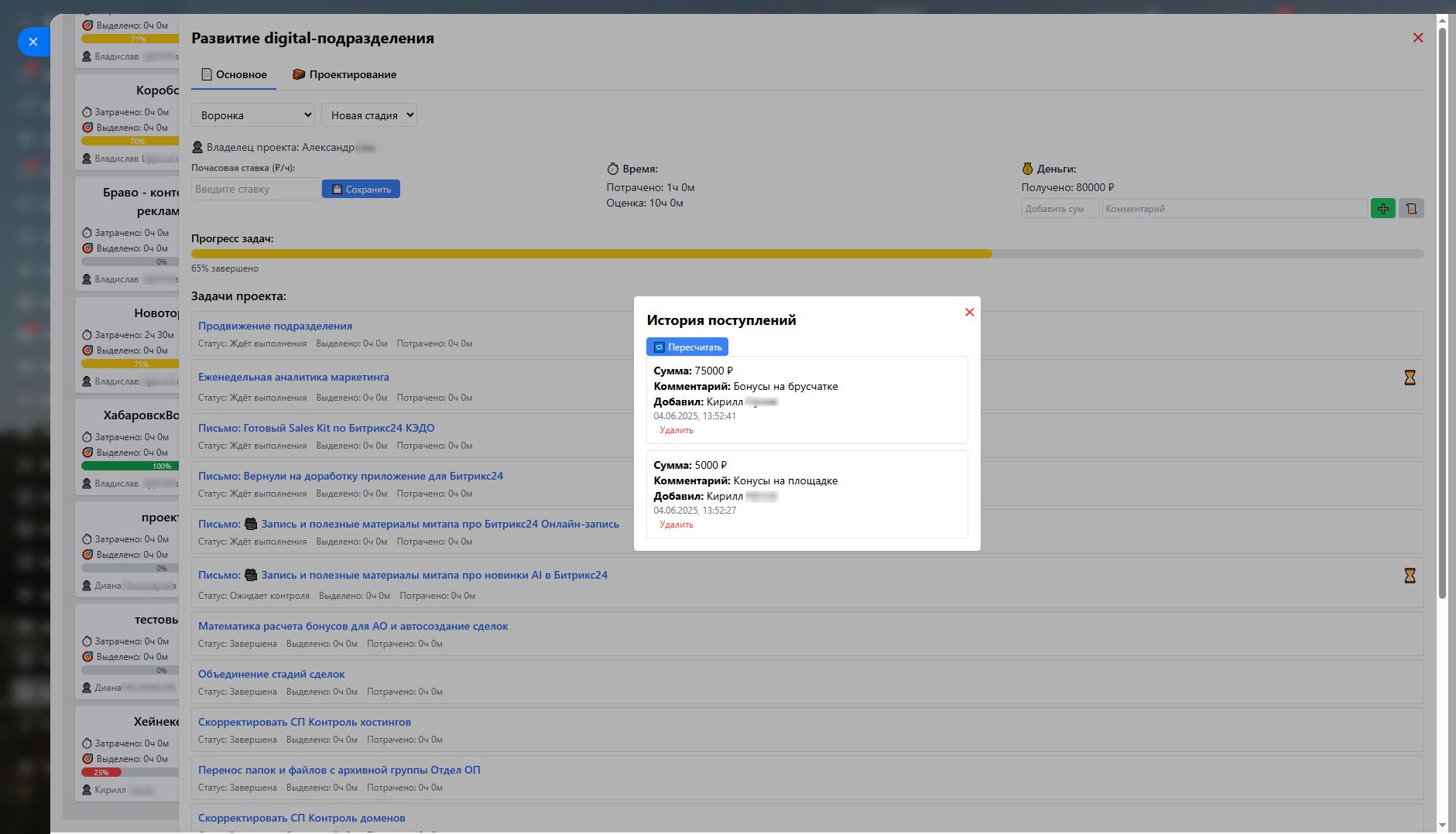
Task: Click the hourglass icon on Еженедельная аналитика маркетинга
Action: click(x=1410, y=378)
